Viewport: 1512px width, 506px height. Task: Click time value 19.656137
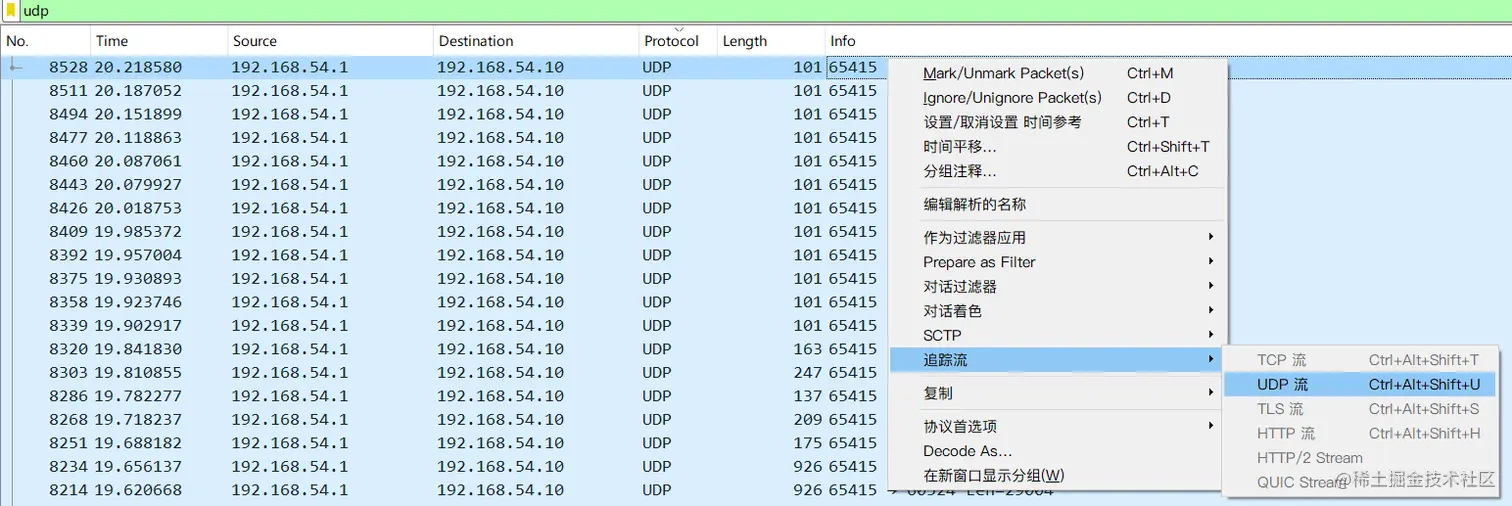138,466
